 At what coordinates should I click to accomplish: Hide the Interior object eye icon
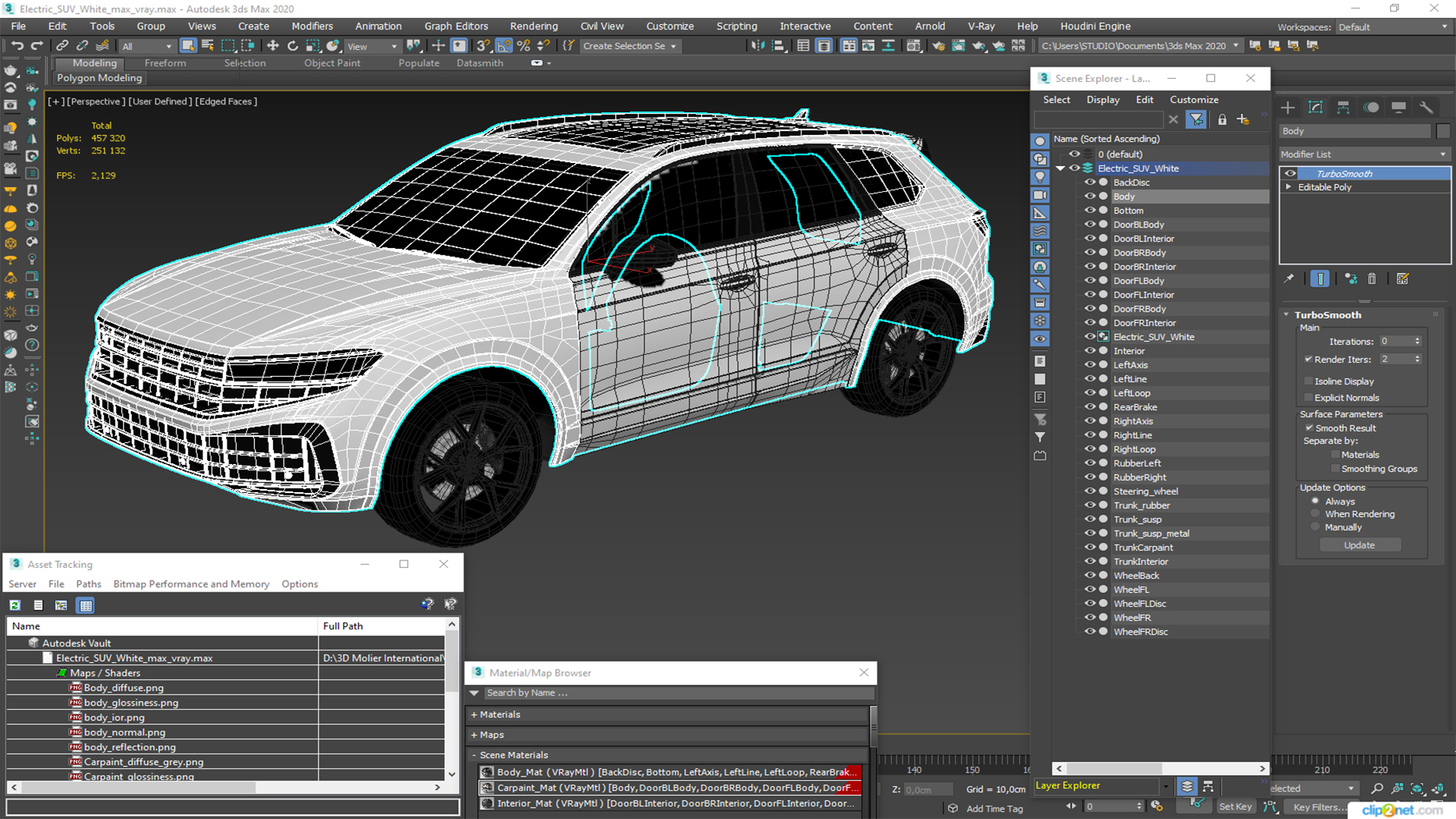point(1090,351)
